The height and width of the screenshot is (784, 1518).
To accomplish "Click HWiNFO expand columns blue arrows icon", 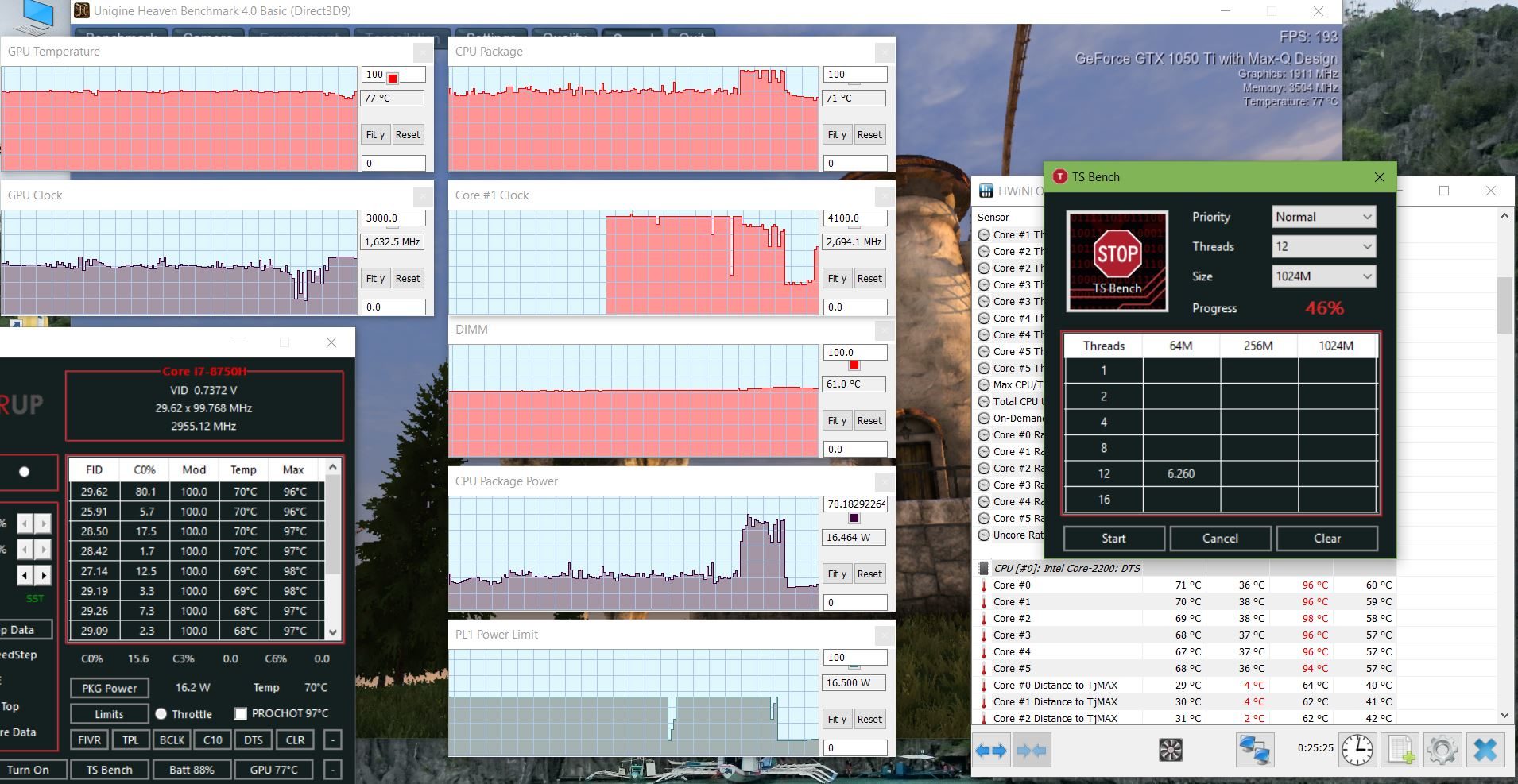I will pos(991,750).
